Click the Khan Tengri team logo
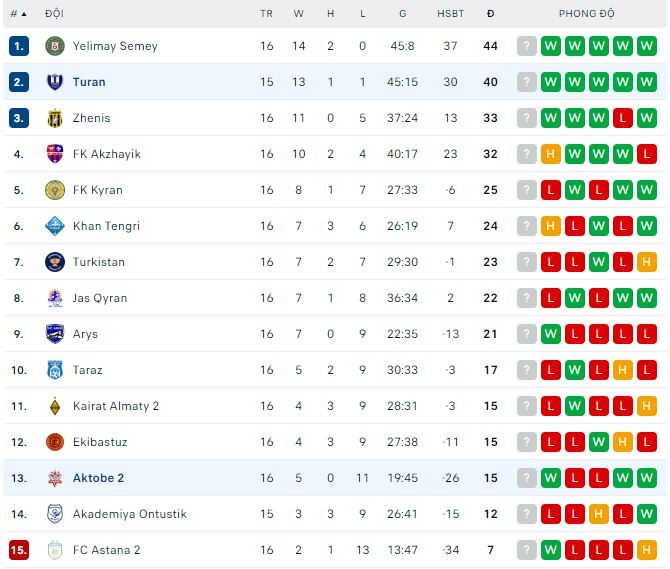The width and height of the screenshot is (670, 569). pos(55,226)
